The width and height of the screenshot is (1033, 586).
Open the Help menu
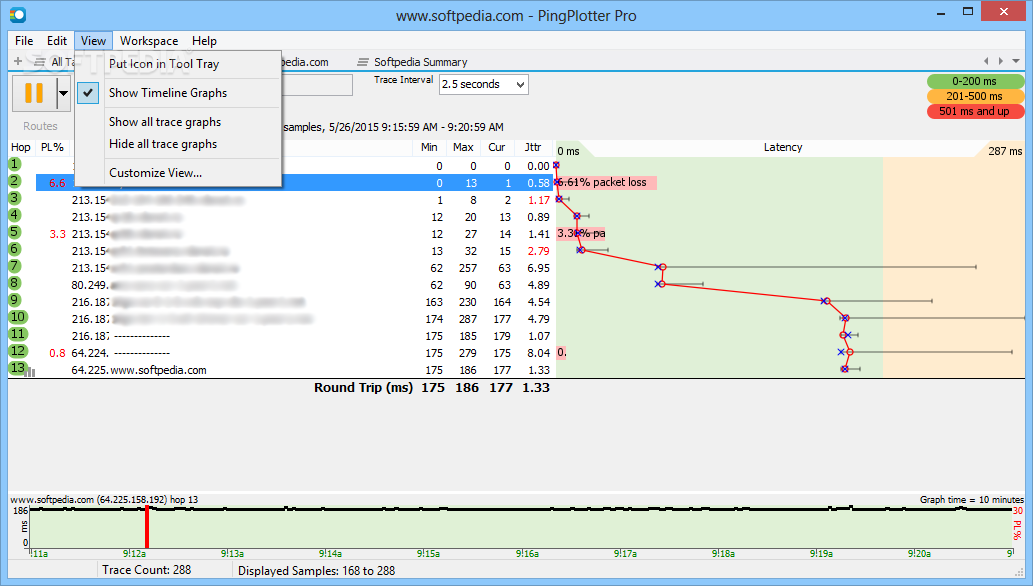[x=204, y=41]
